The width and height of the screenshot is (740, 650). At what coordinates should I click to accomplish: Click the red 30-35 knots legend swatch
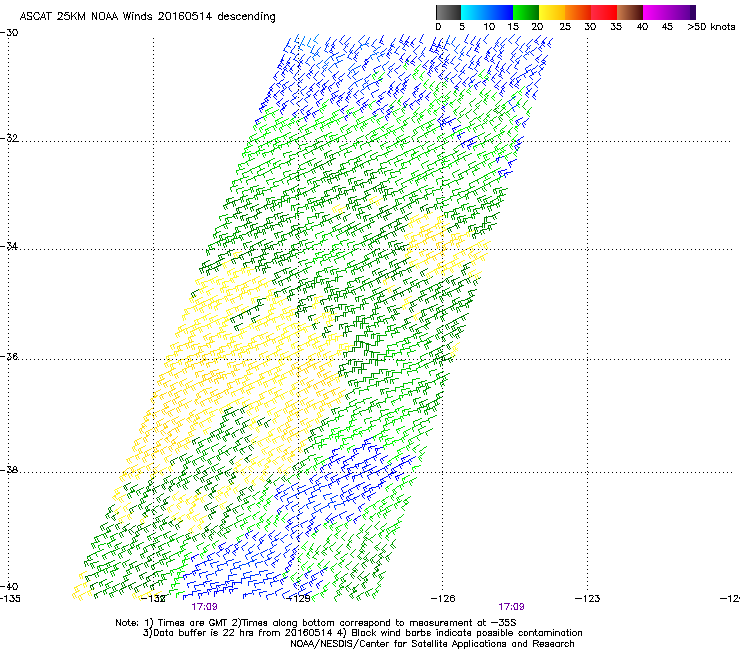pyautogui.click(x=604, y=12)
